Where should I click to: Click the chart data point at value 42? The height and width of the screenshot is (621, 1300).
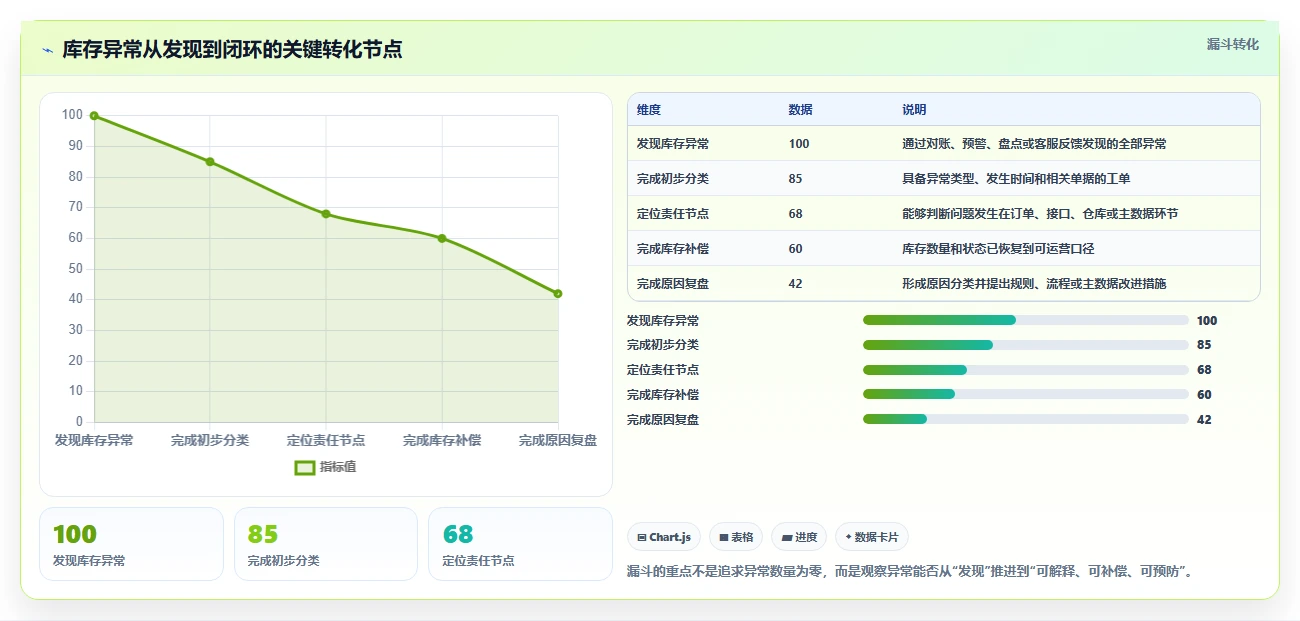pos(558,294)
